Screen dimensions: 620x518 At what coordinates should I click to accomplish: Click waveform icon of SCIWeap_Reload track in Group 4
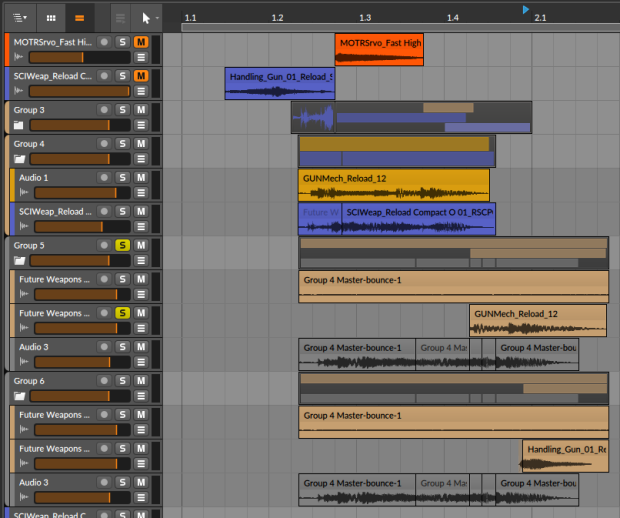24,226
